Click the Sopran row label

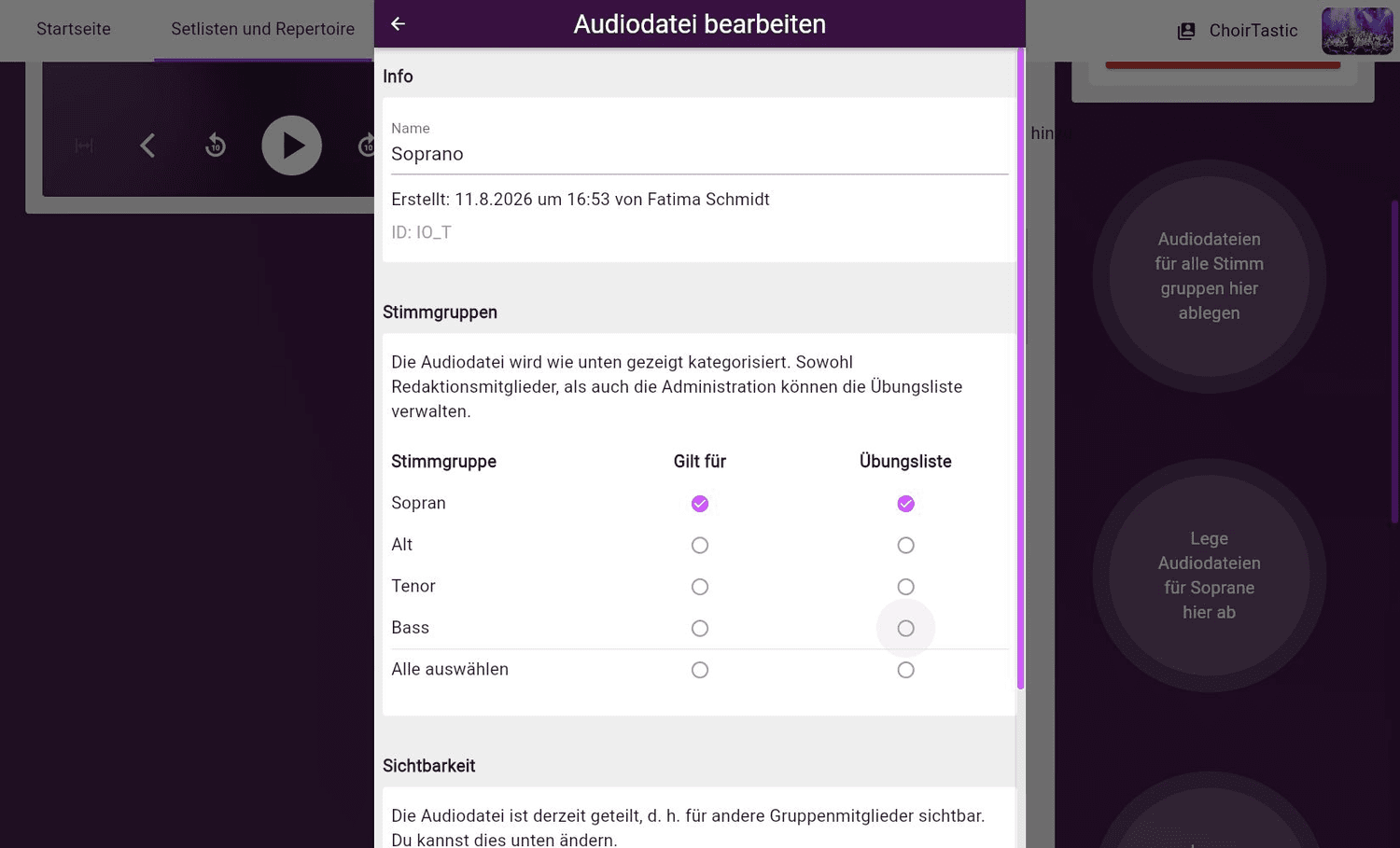pos(418,503)
